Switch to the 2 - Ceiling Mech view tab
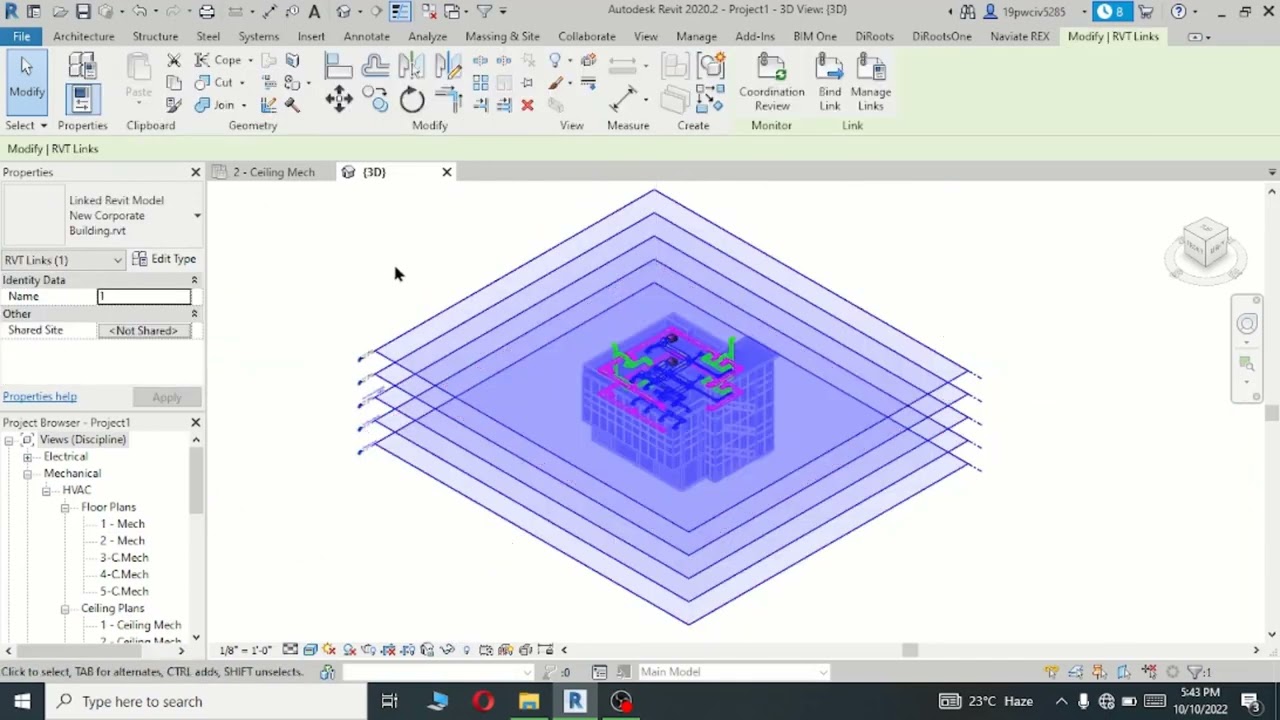1280x720 pixels. [x=274, y=172]
